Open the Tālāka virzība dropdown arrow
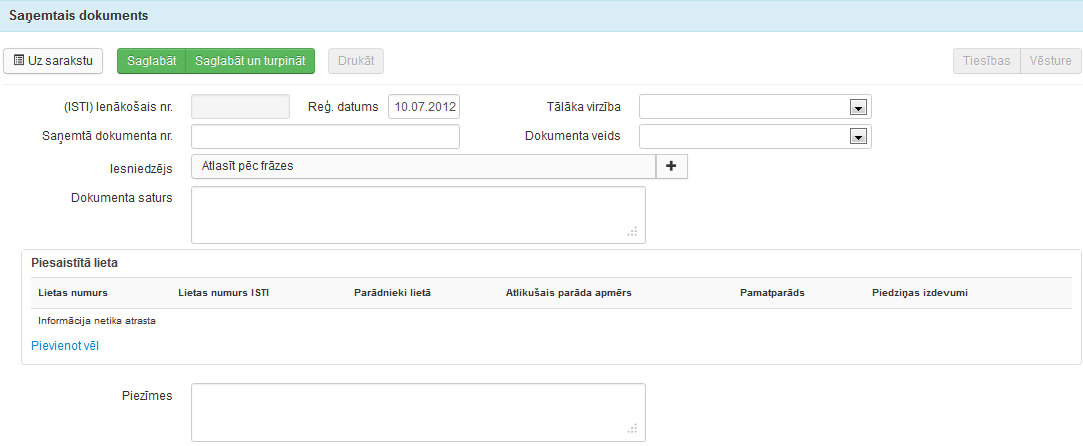The image size is (1083, 446). click(x=857, y=107)
